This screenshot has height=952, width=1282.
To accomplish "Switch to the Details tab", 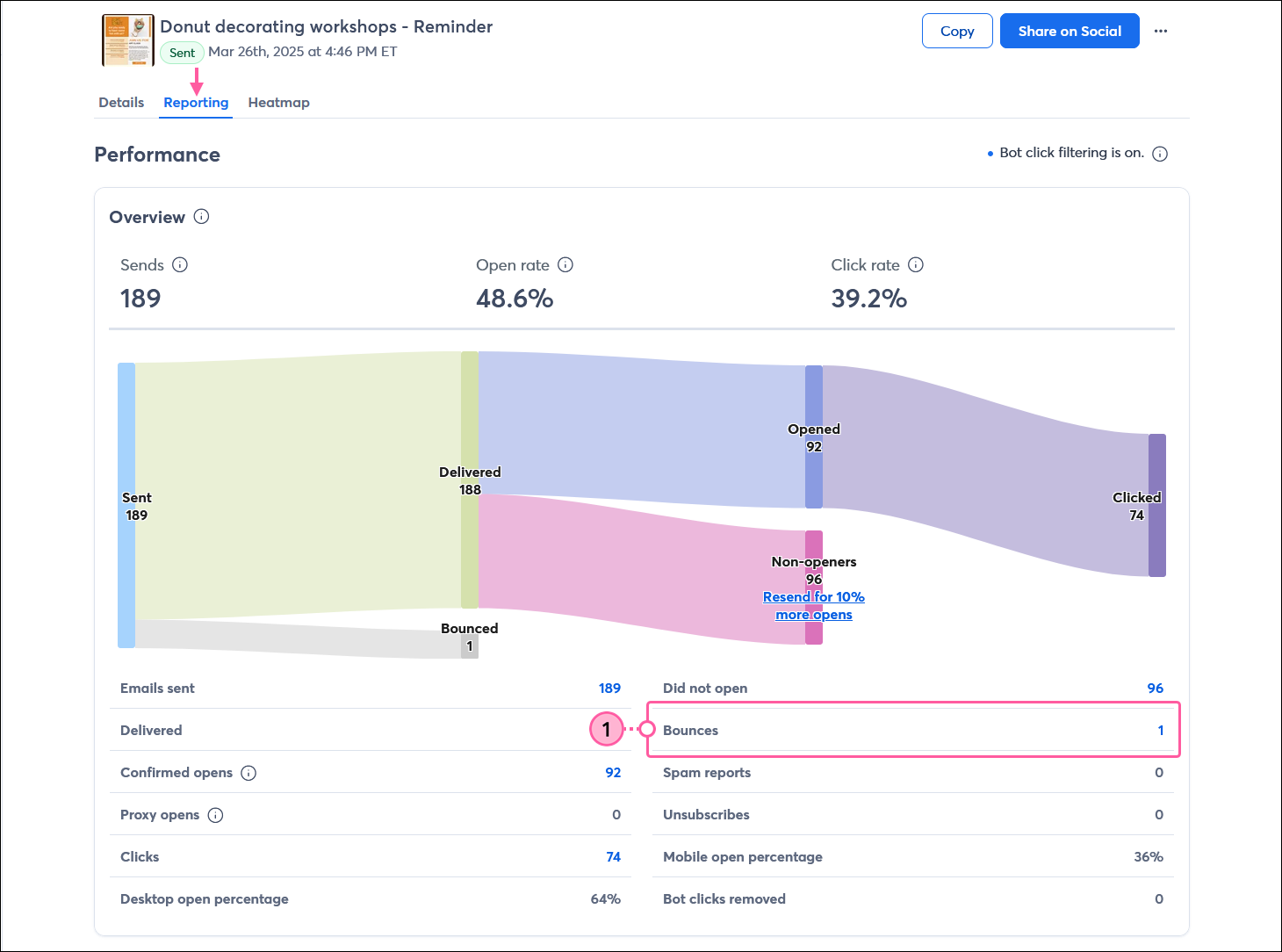I will coord(121,102).
